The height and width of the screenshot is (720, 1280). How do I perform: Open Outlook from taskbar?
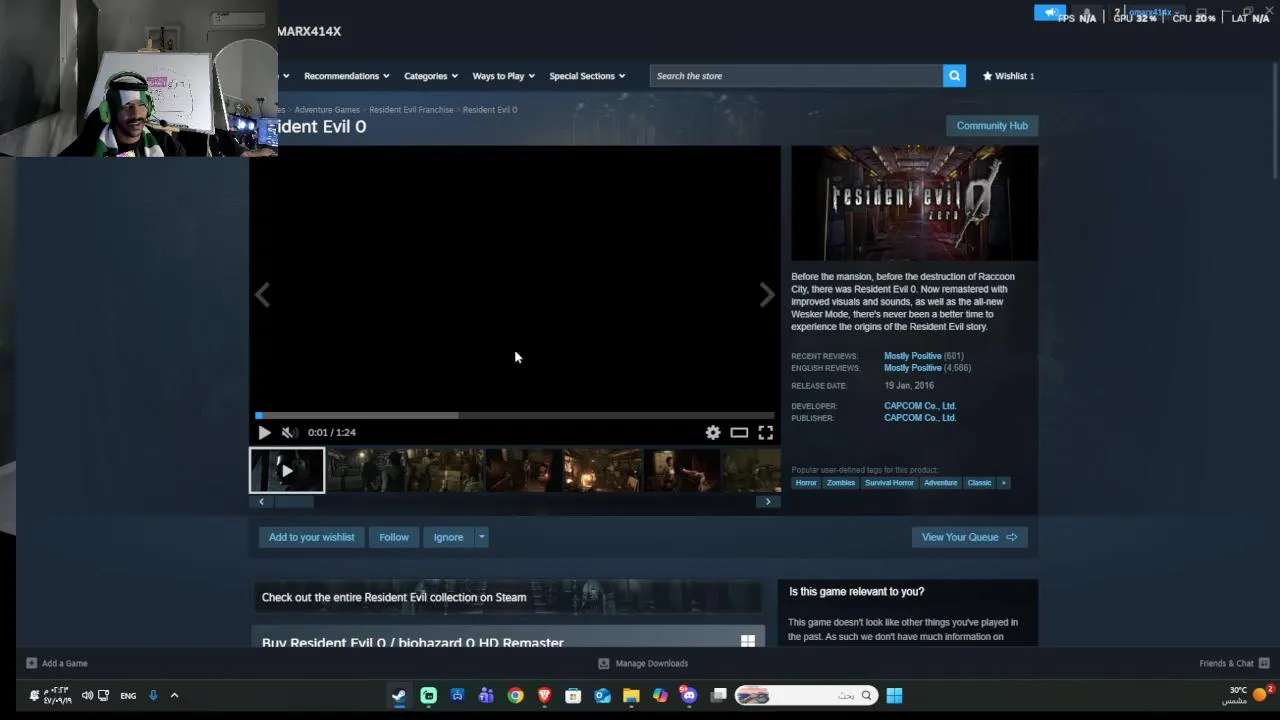602,696
